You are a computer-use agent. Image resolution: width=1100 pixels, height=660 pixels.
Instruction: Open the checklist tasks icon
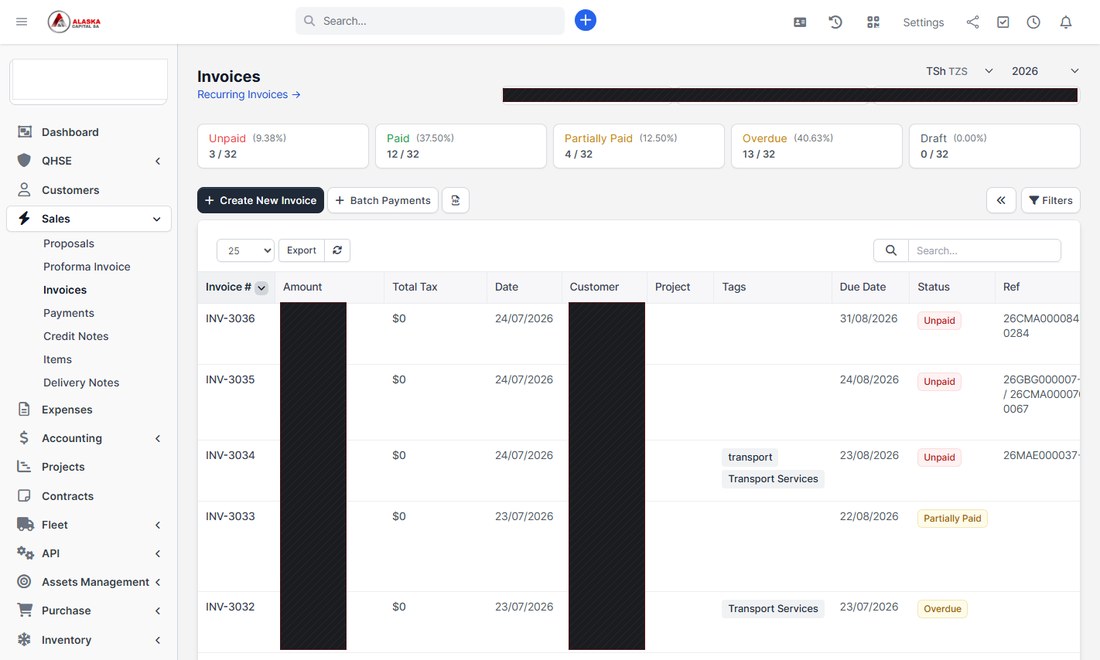[x=1003, y=22]
